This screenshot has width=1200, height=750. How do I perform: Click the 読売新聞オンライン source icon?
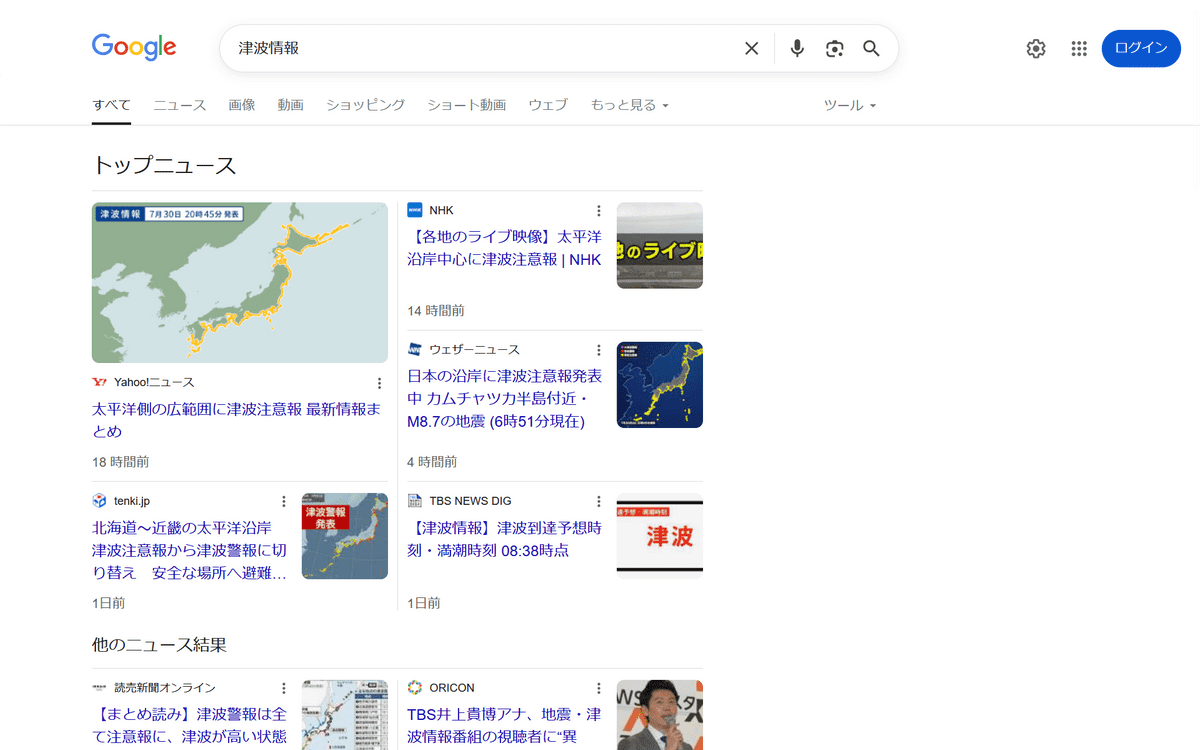tap(99, 688)
